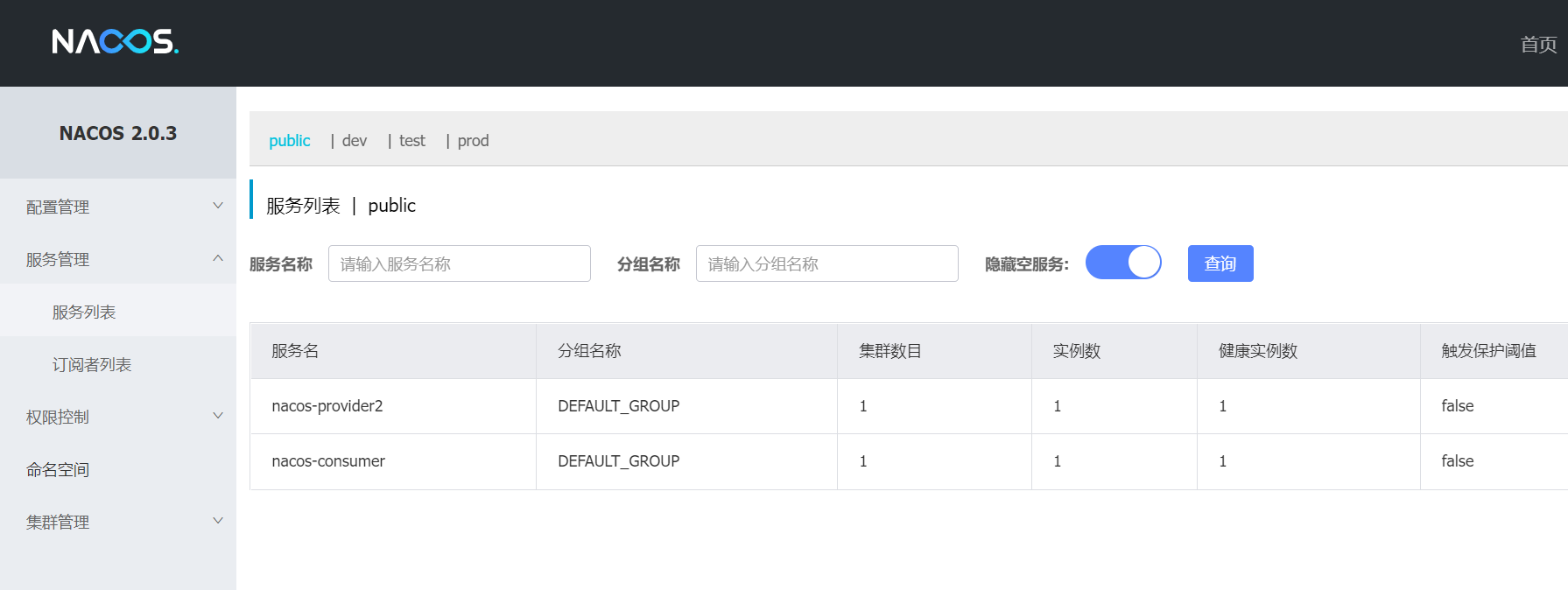Click DEFAULT_GROUP in nacos-provider2 row
The width and height of the screenshot is (1568, 590).
pyautogui.click(x=619, y=406)
